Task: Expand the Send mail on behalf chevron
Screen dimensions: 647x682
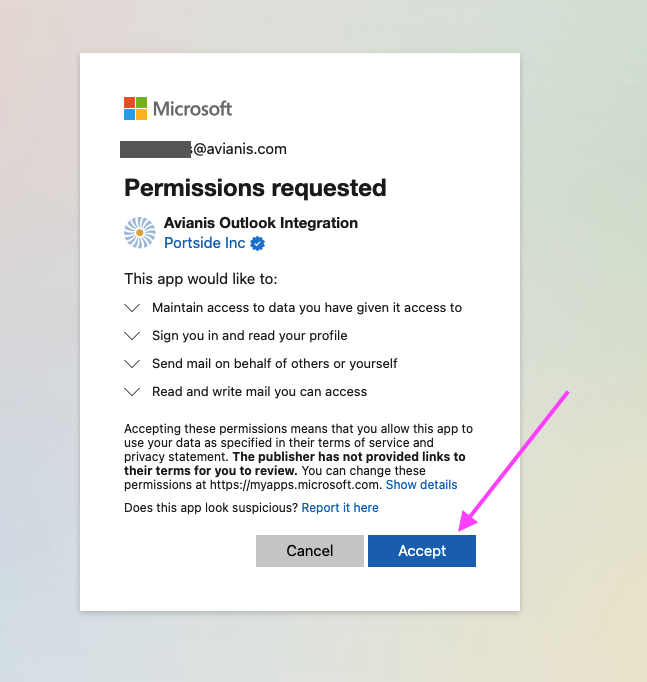Action: click(x=132, y=364)
